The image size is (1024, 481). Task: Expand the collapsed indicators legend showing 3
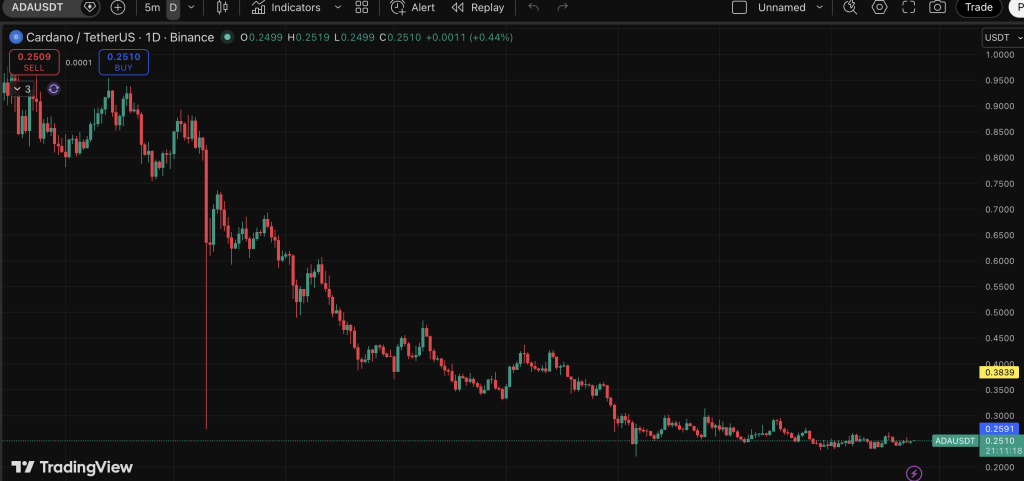tap(22, 89)
